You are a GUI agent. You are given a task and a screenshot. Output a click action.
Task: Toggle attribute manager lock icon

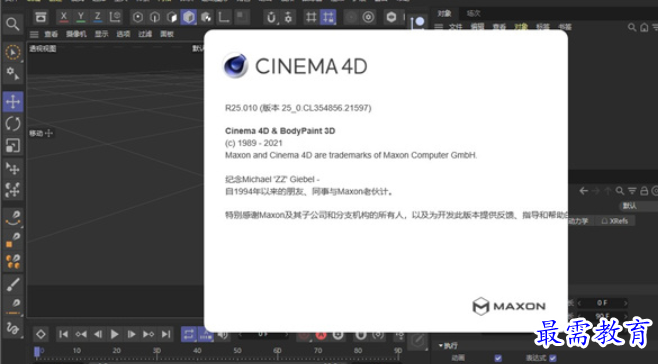click(644, 191)
